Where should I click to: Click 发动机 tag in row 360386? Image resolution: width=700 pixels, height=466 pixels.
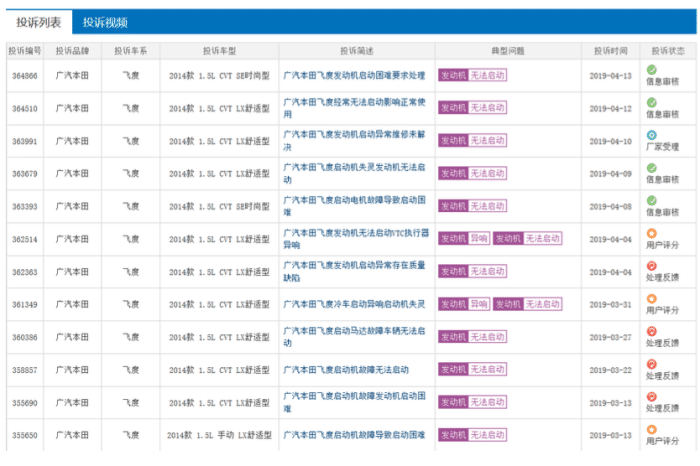[x=453, y=337]
